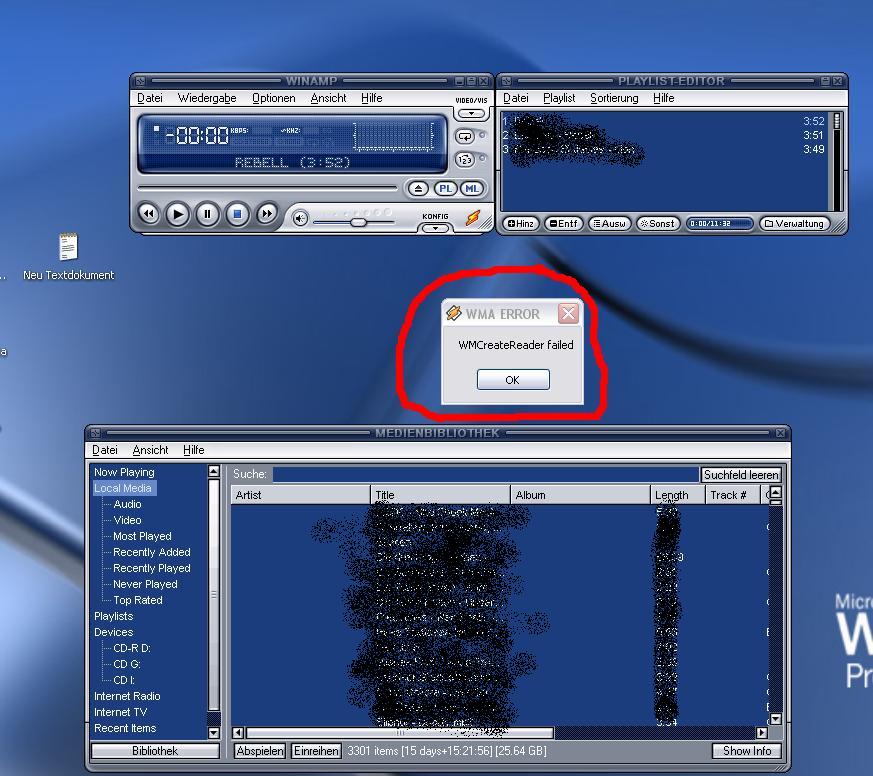Screen dimensions: 873x776
Task: Skip to next track in Winamp
Action: pyautogui.click(x=267, y=214)
